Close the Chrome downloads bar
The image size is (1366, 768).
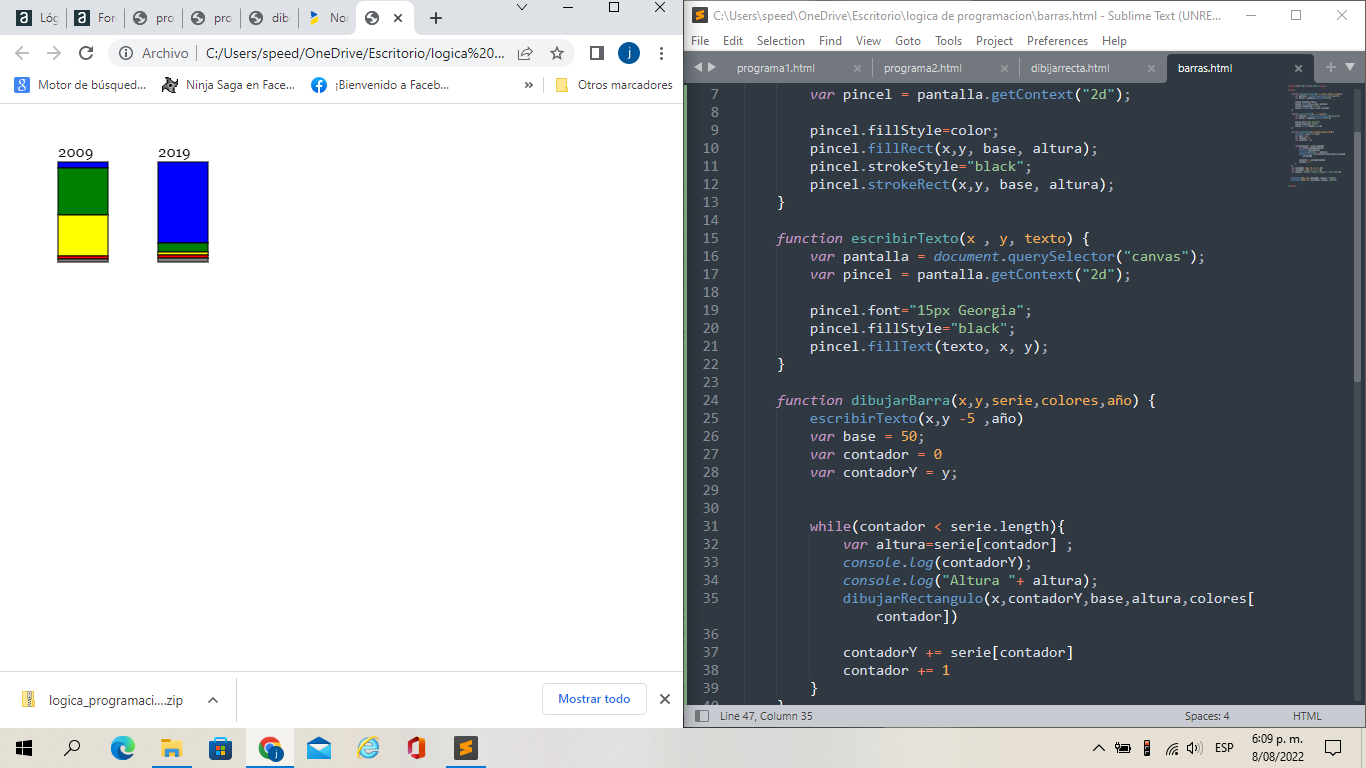tap(665, 699)
